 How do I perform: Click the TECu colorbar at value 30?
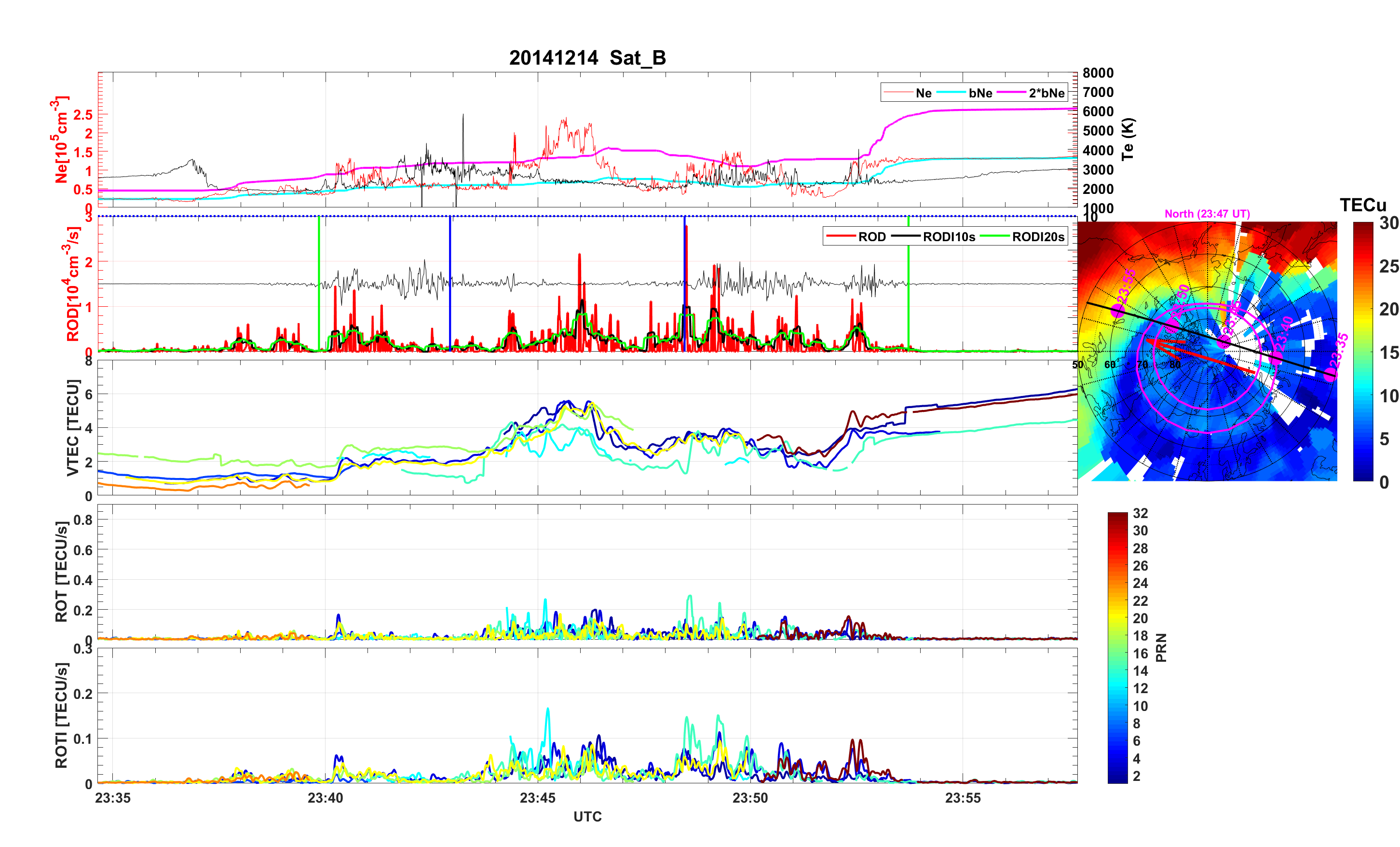click(x=1362, y=225)
